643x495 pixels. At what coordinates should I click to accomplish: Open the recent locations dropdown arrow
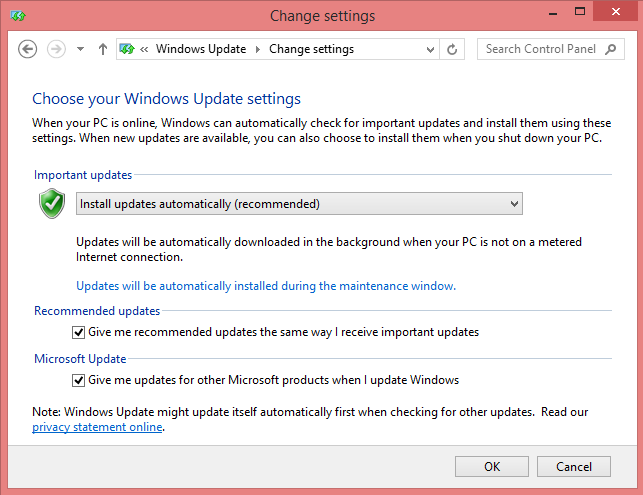80,49
